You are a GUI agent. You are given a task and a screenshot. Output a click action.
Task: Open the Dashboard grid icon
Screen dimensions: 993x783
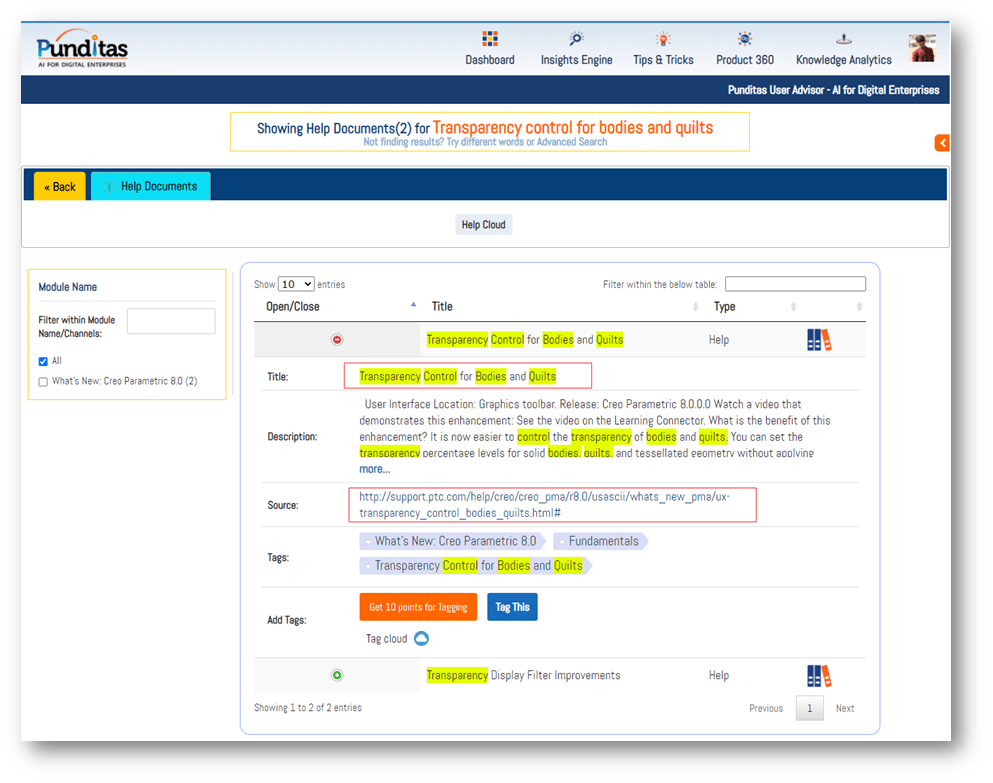tap(489, 39)
